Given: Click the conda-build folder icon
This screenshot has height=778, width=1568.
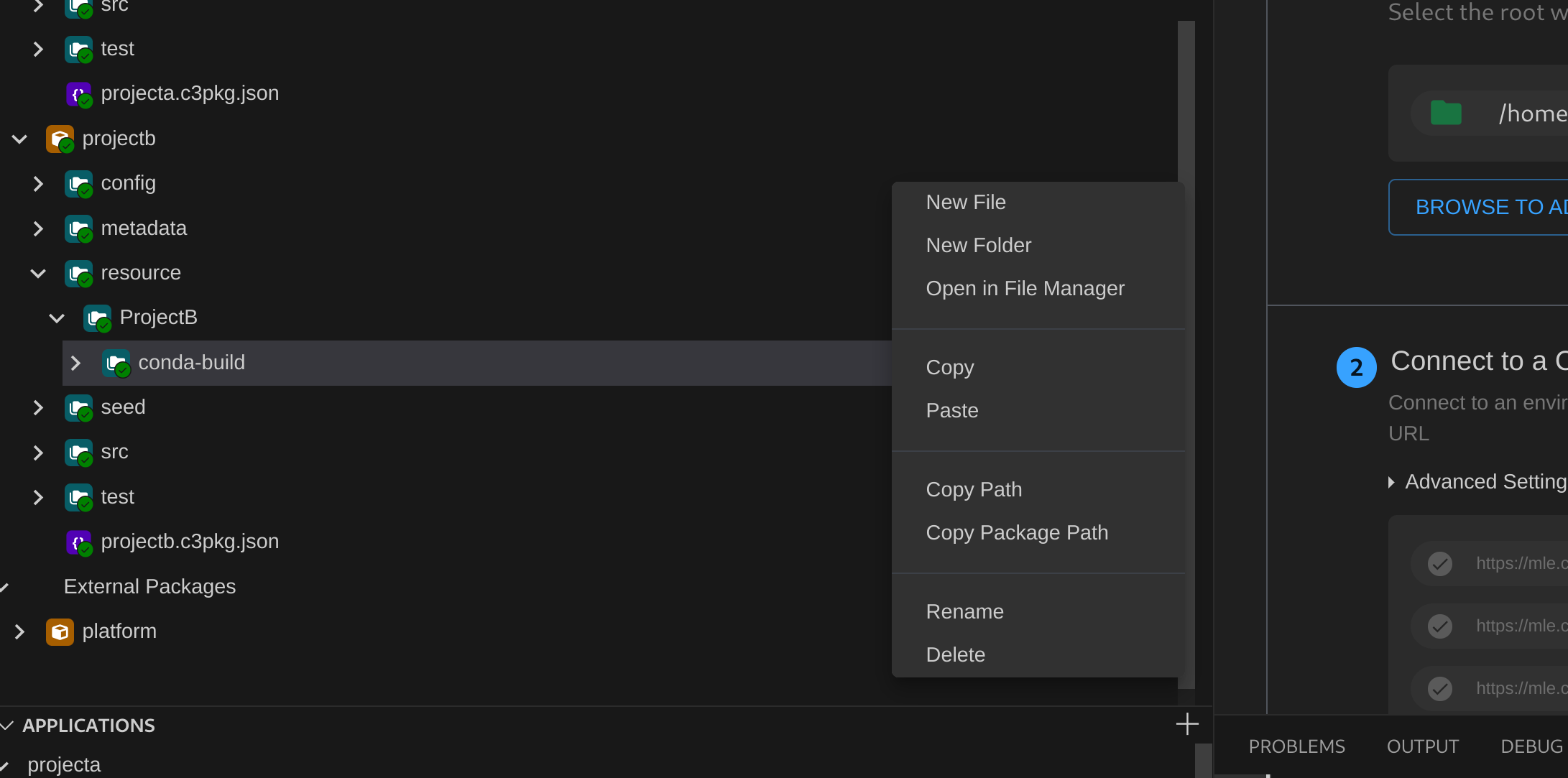Looking at the screenshot, I should (x=116, y=363).
